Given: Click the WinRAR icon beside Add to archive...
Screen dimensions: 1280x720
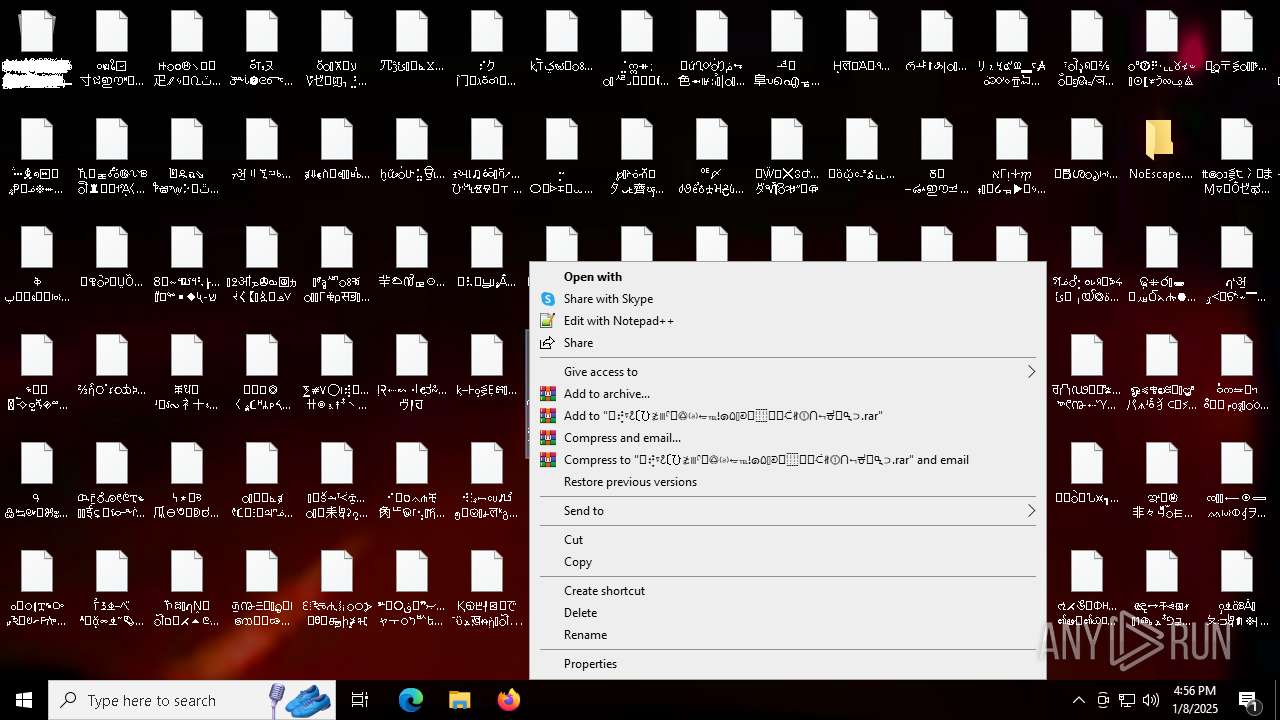Looking at the screenshot, I should point(547,394).
